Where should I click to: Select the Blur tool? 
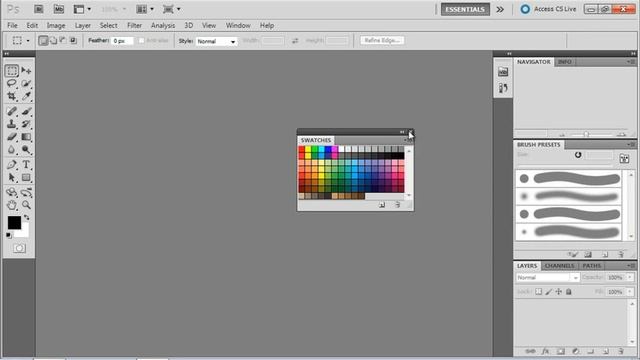[11, 150]
